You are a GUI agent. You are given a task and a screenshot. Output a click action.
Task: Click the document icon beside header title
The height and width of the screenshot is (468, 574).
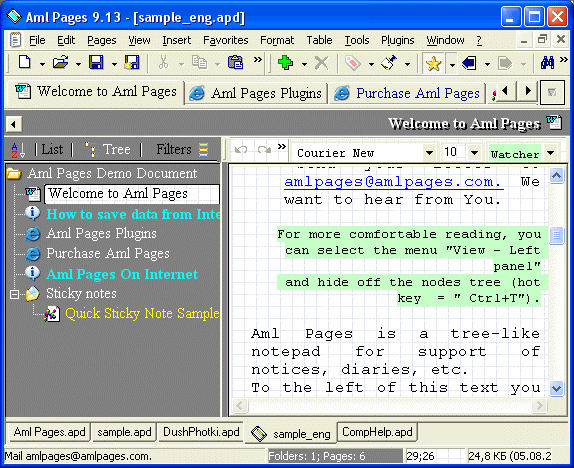554,123
